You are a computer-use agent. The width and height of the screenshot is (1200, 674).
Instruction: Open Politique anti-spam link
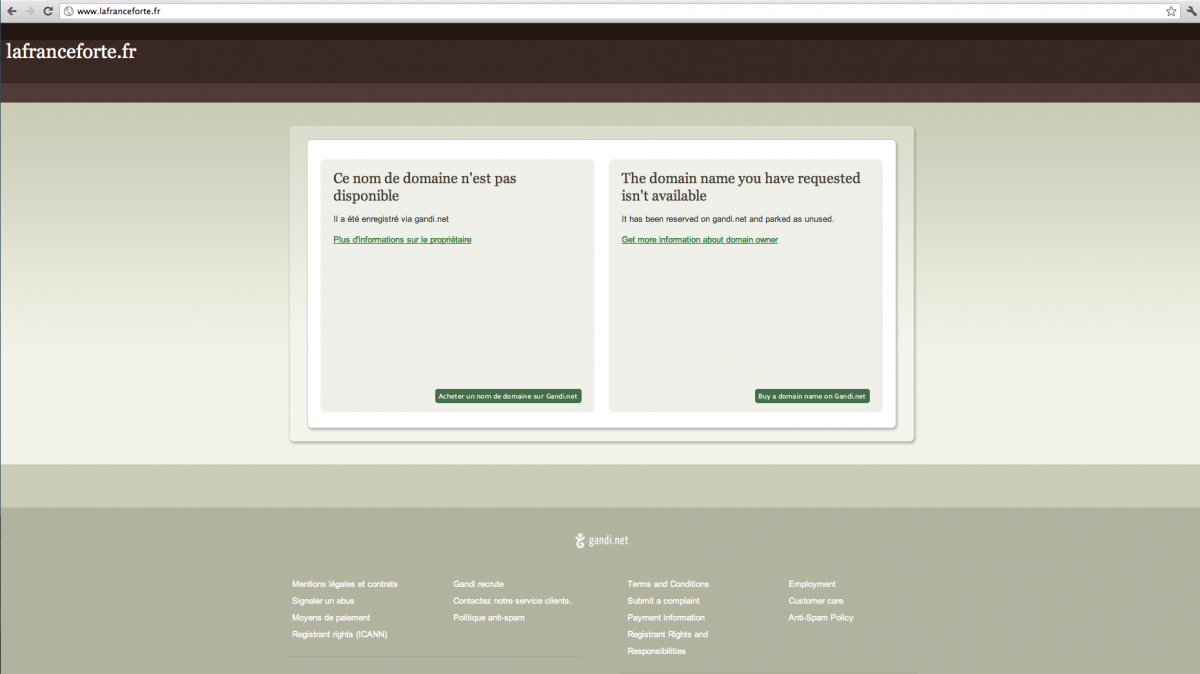(x=489, y=618)
